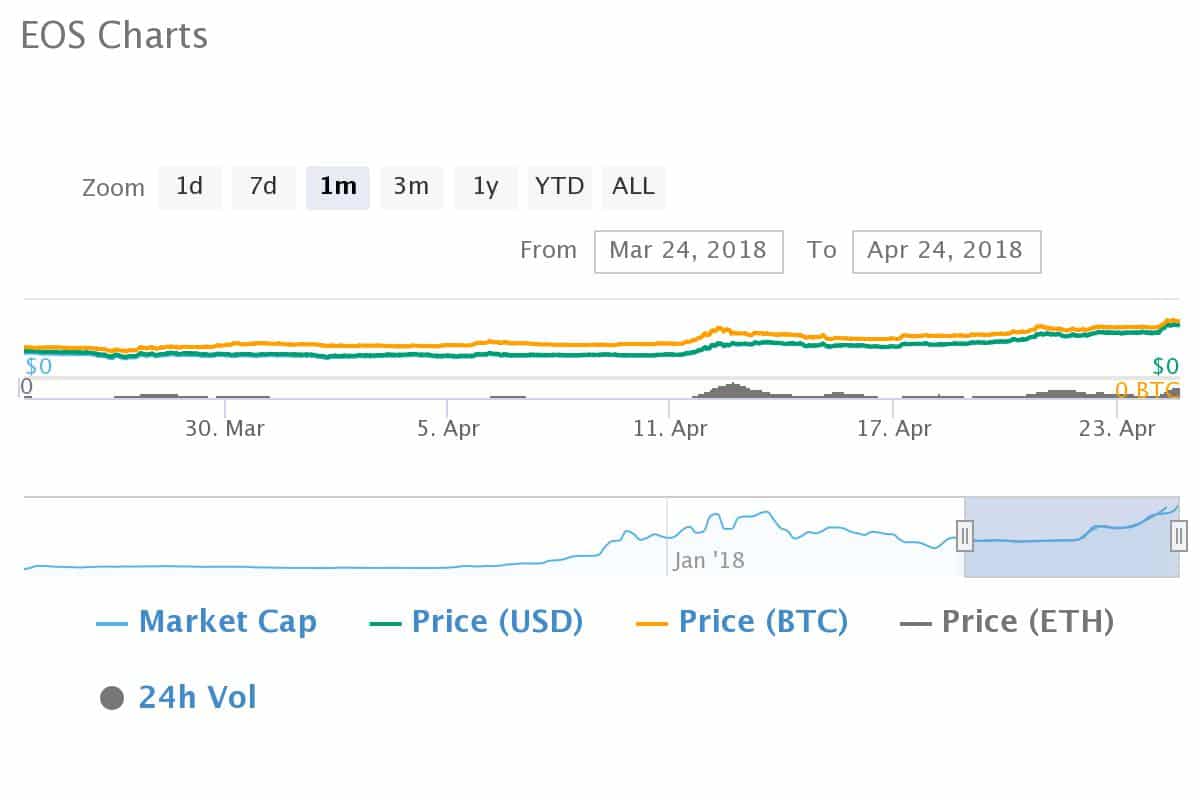
Task: Click the Jan '18 navigator marker
Action: click(709, 560)
